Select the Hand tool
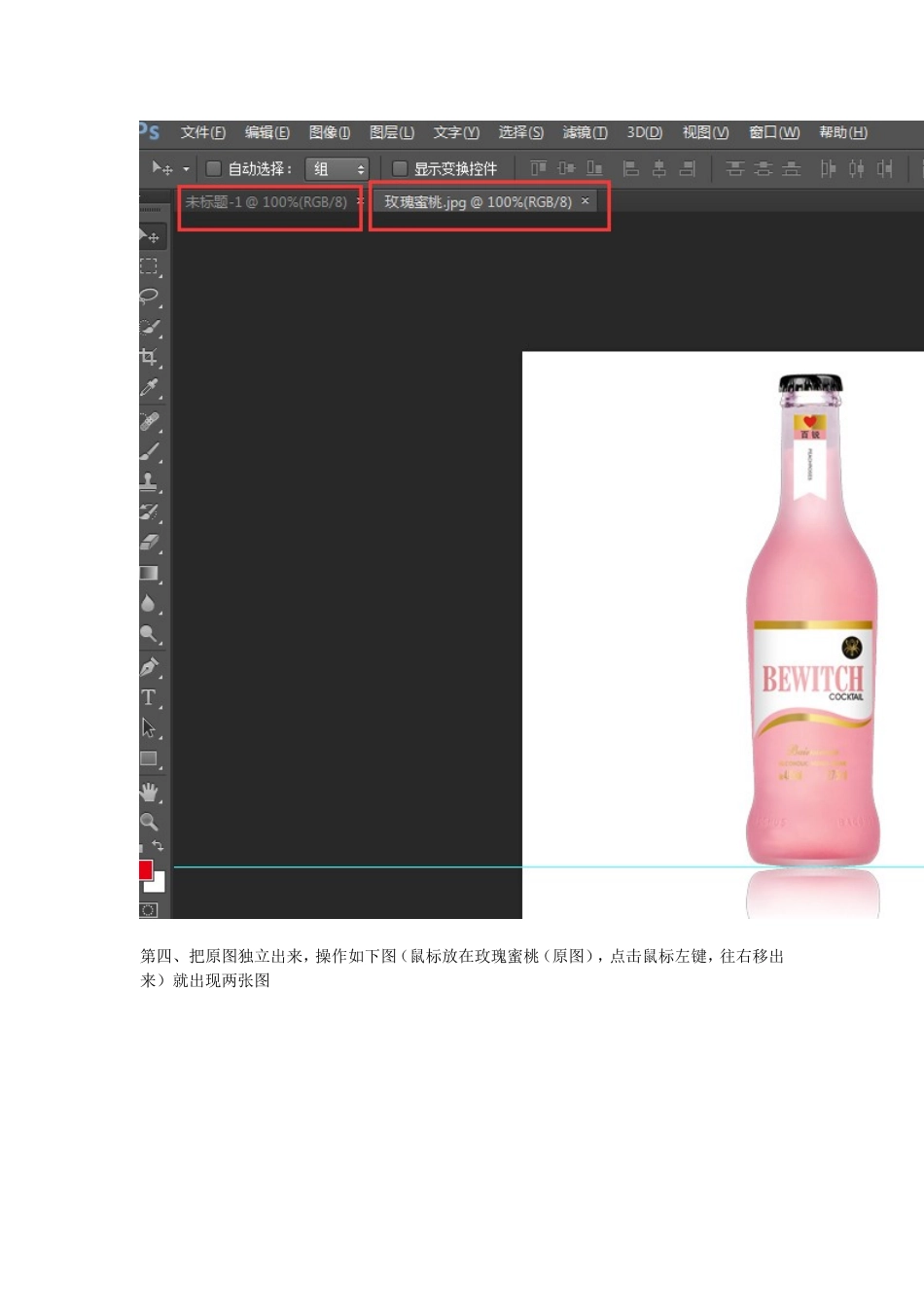 tap(149, 792)
